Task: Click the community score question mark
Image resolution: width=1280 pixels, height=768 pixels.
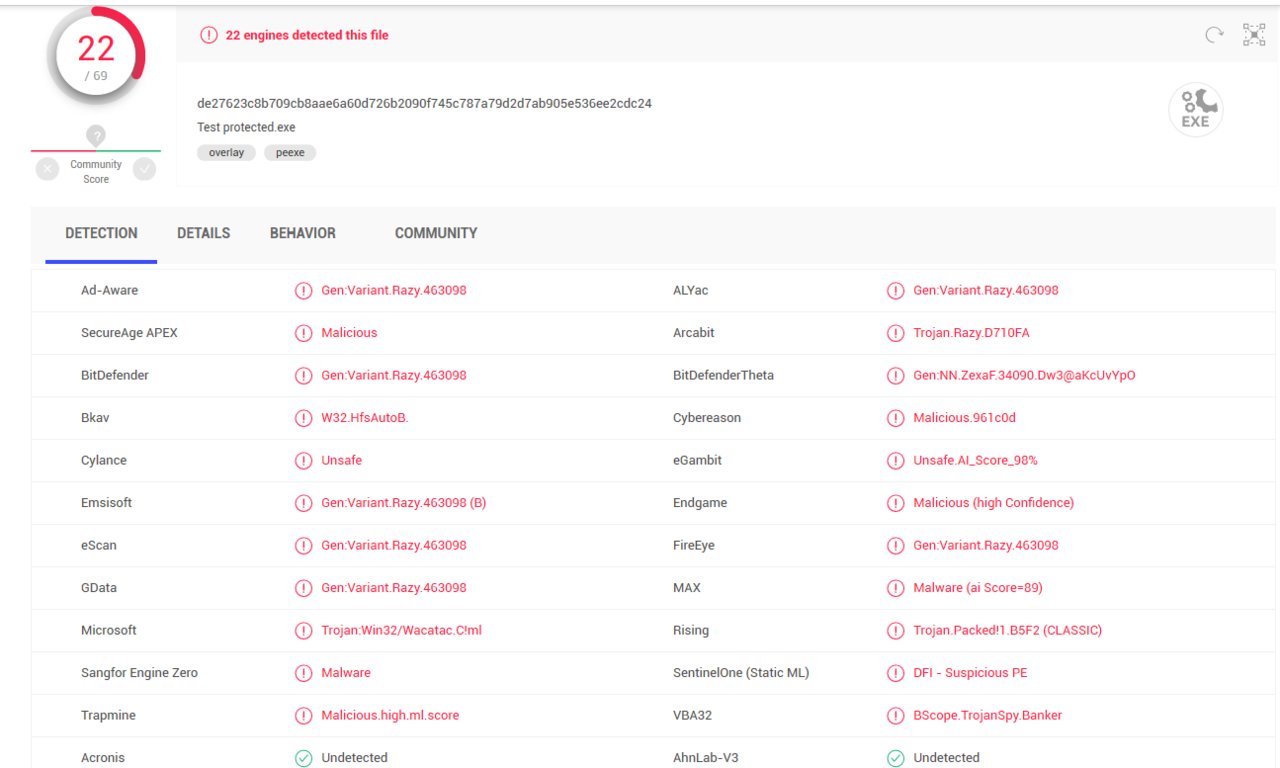Action: 96,135
